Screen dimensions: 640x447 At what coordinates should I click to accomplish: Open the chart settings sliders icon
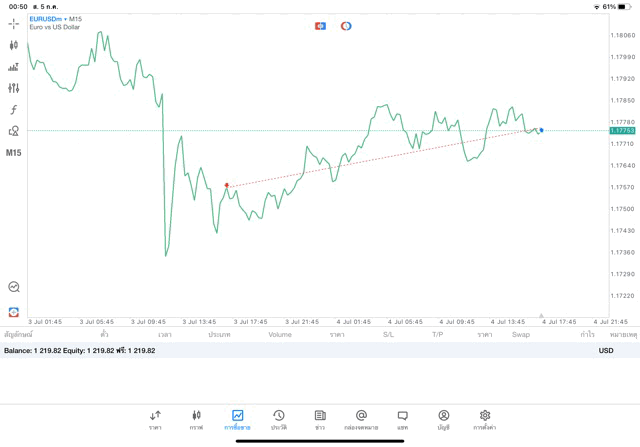pos(13,88)
